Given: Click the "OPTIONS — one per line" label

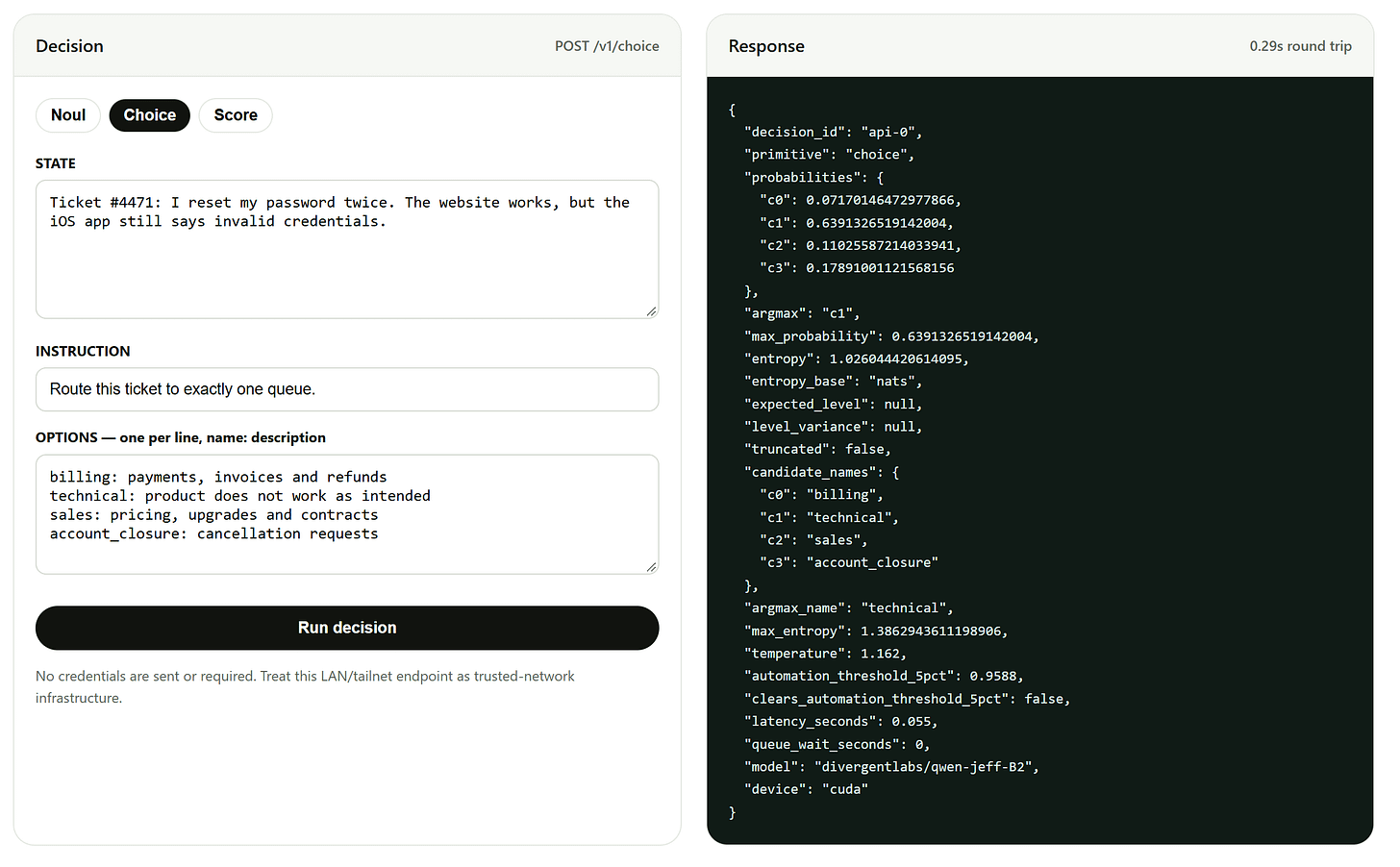Looking at the screenshot, I should [181, 437].
